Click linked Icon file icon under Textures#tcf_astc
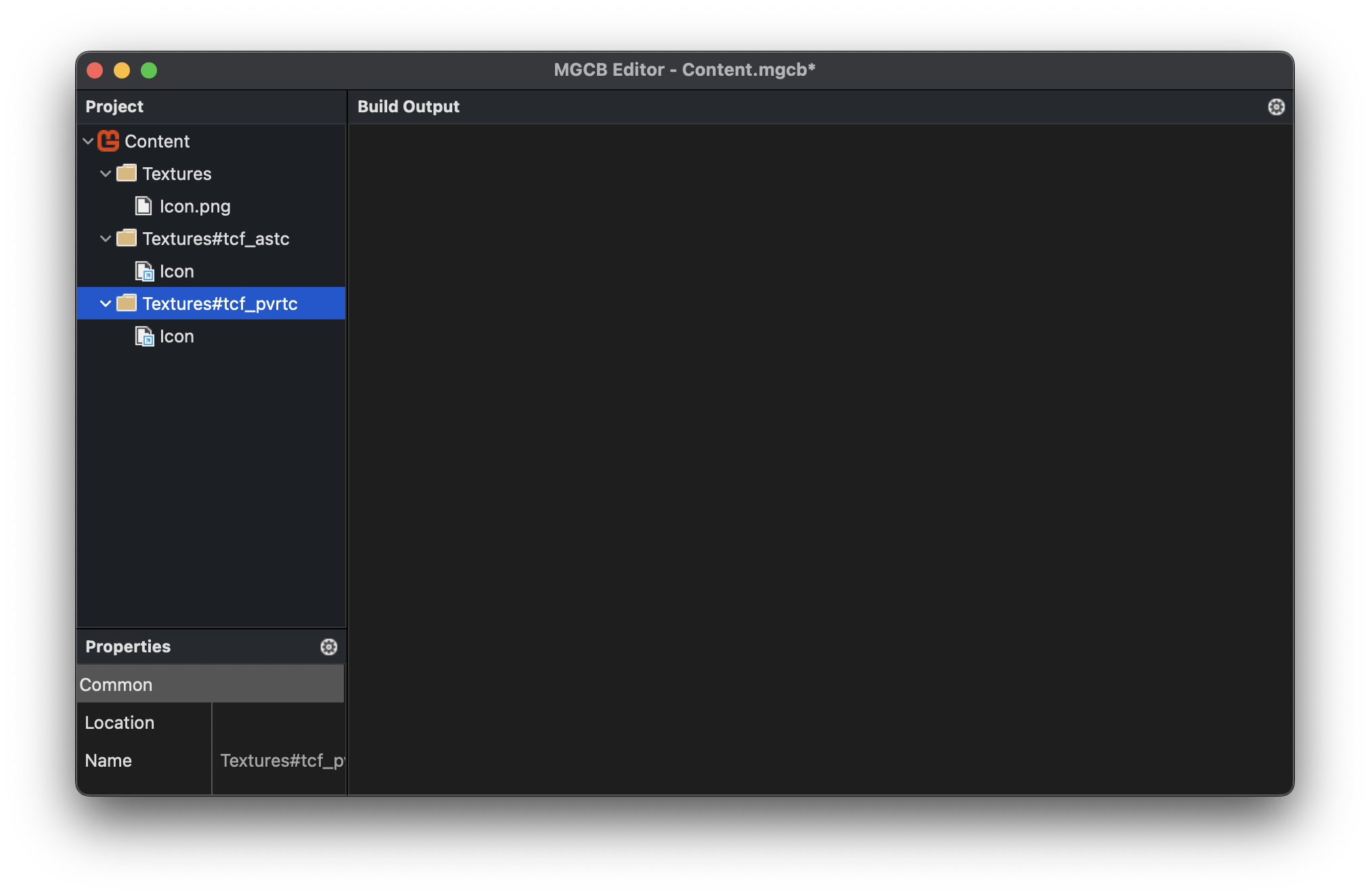This screenshot has width=1370, height=896. 144,271
